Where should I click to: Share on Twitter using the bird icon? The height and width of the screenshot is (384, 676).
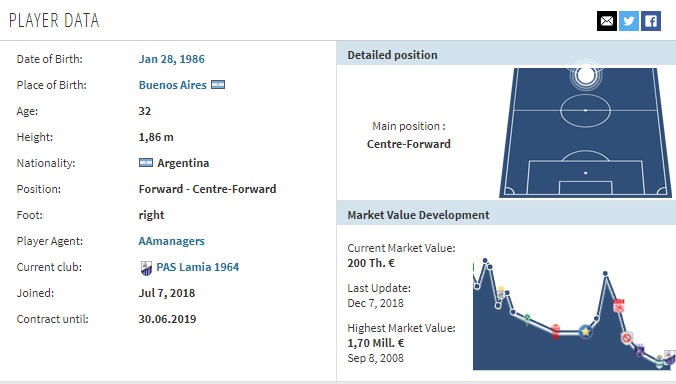coord(629,21)
